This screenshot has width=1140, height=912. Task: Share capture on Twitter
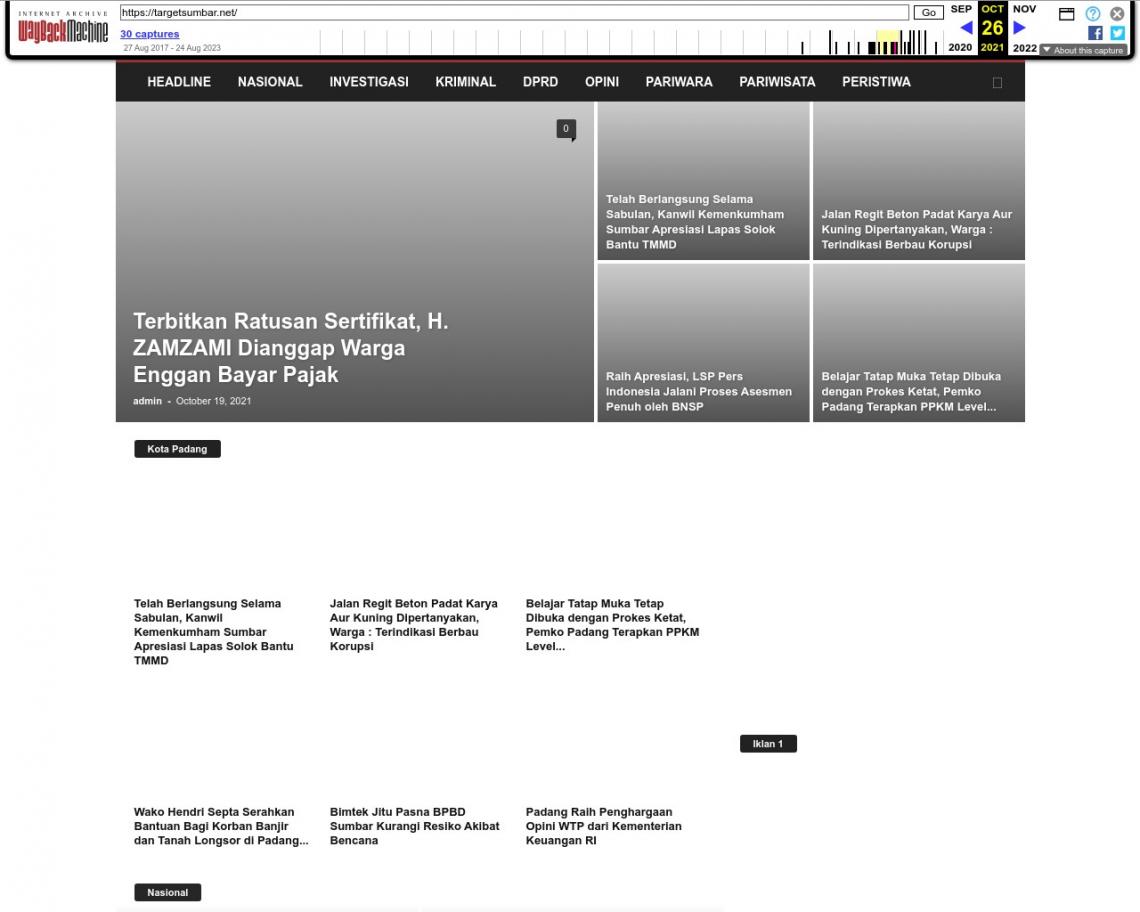pyautogui.click(x=1117, y=33)
